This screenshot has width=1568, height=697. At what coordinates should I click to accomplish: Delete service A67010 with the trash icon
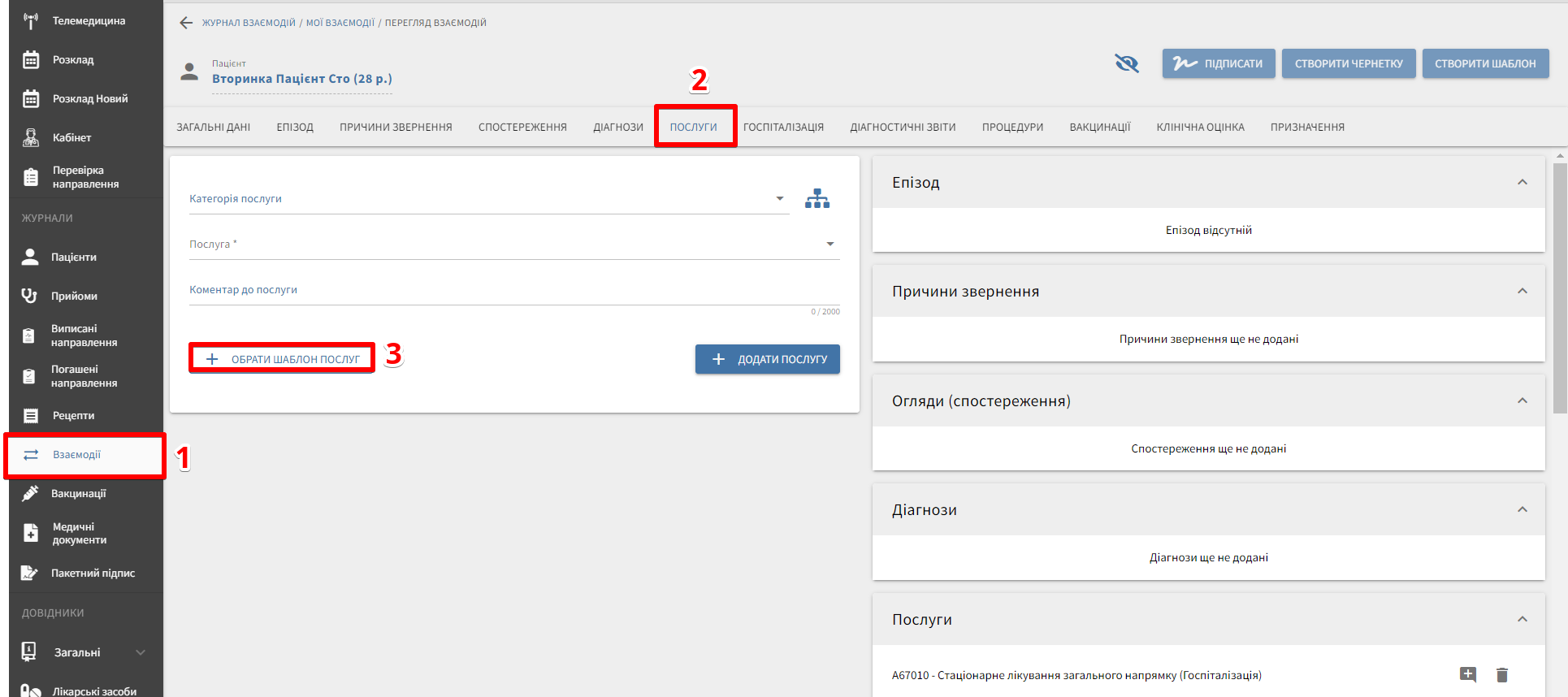[1501, 675]
